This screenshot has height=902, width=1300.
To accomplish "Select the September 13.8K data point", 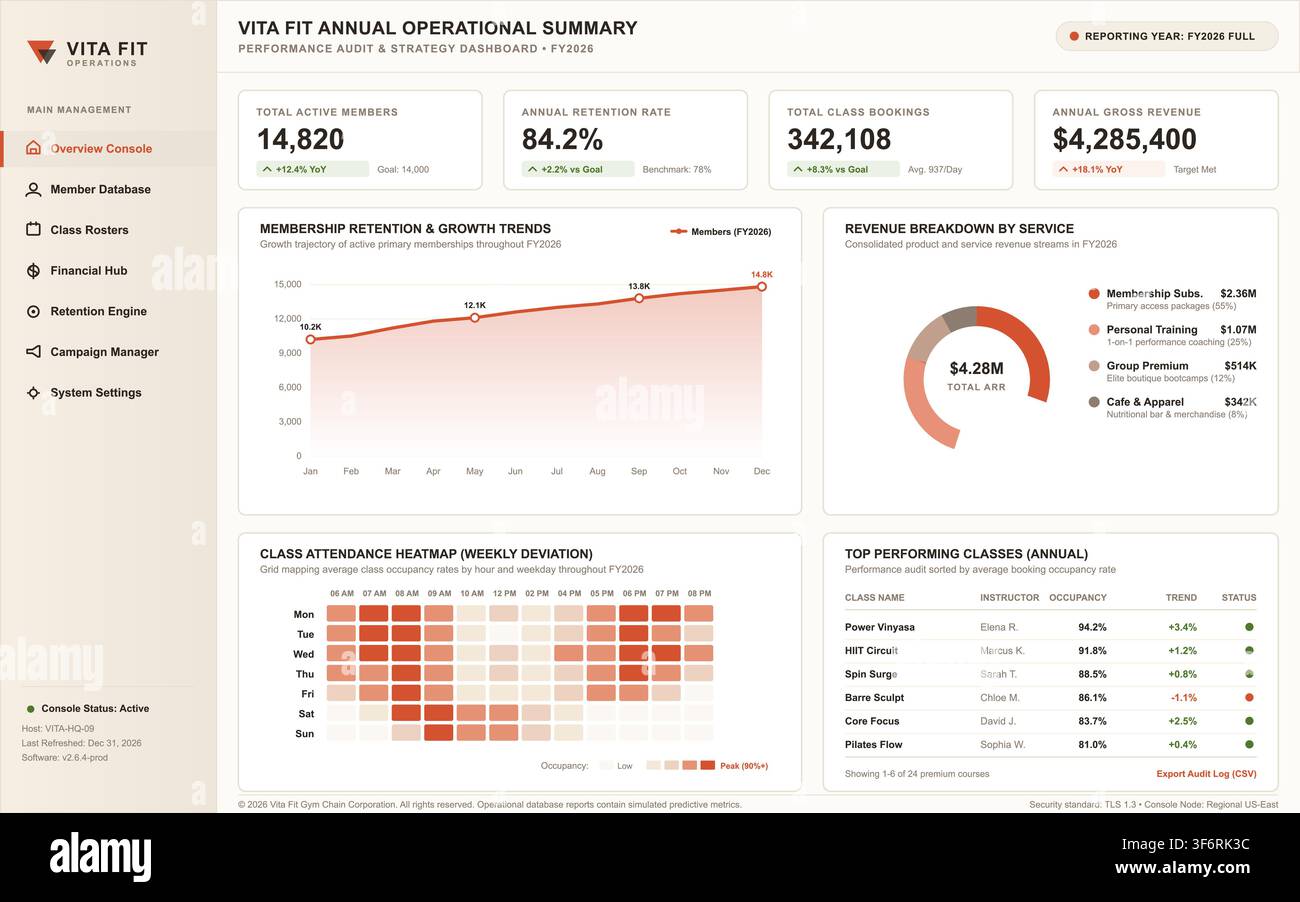I will pos(639,298).
